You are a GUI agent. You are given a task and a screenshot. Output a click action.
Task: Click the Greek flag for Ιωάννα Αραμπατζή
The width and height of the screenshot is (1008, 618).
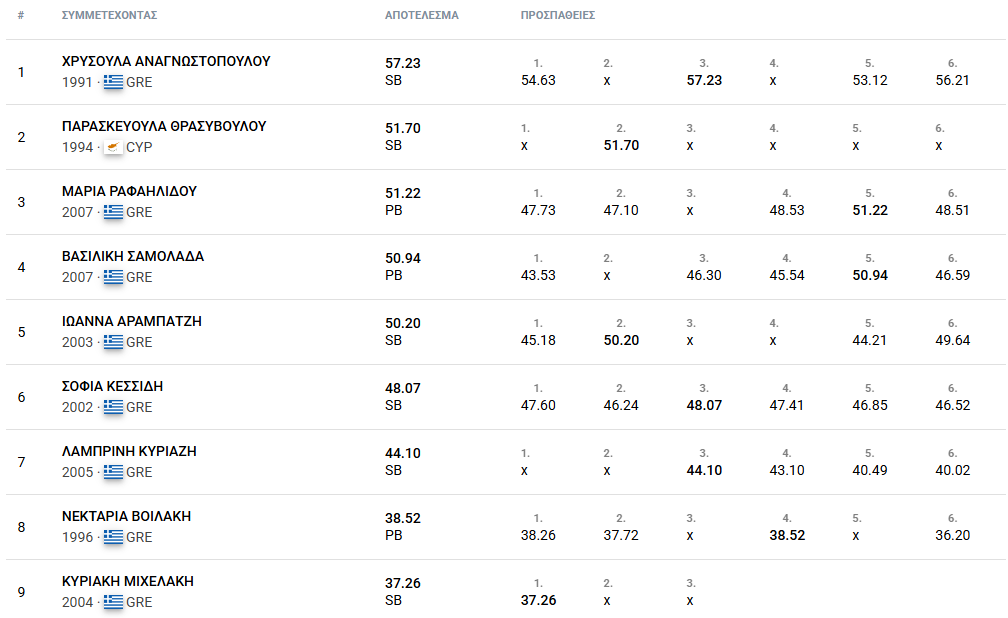click(113, 342)
